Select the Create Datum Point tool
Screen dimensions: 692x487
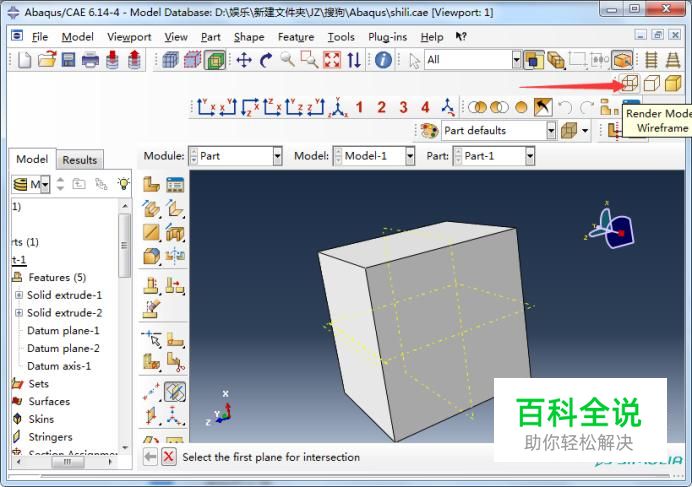pos(151,391)
